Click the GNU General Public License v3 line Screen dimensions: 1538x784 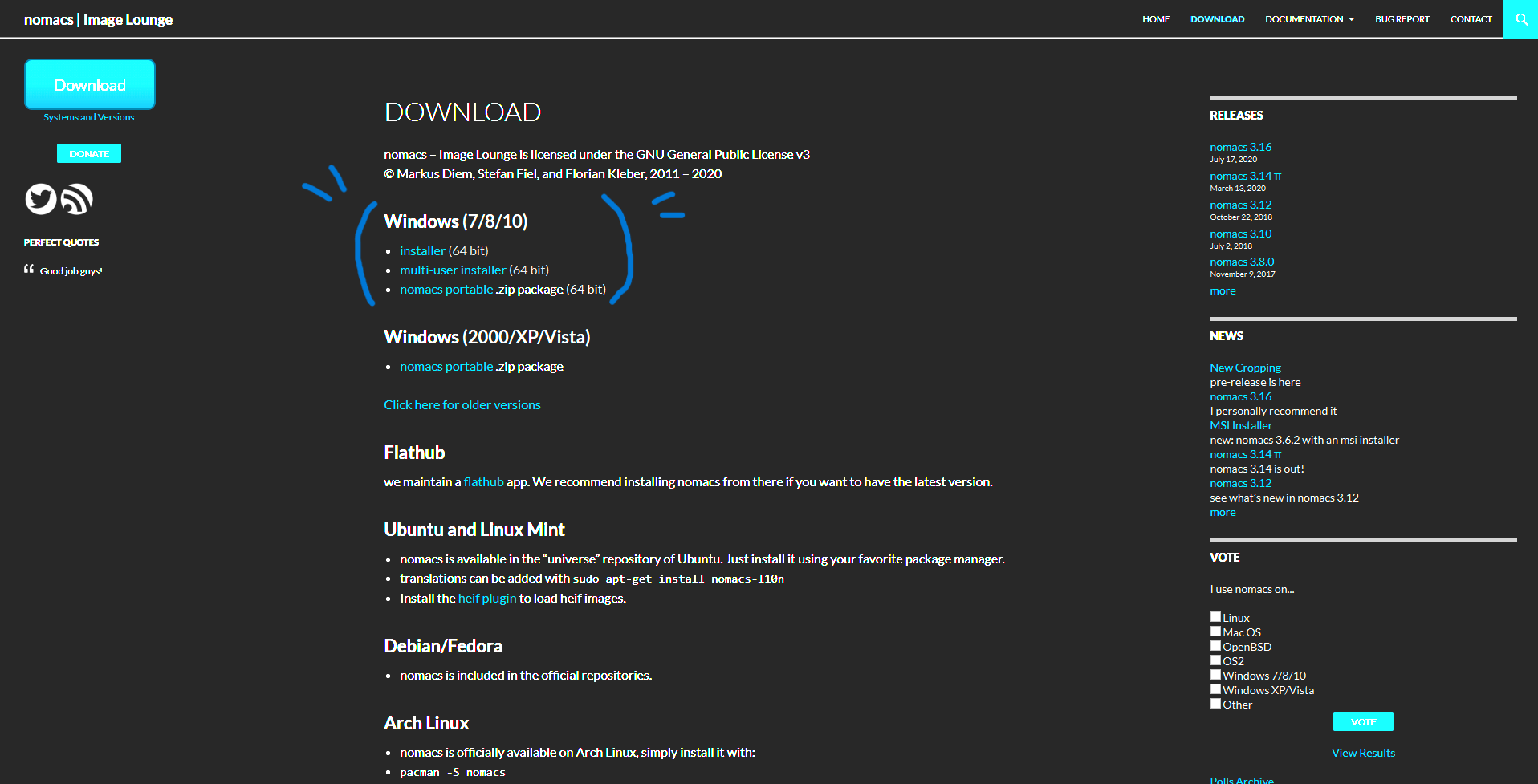597,155
